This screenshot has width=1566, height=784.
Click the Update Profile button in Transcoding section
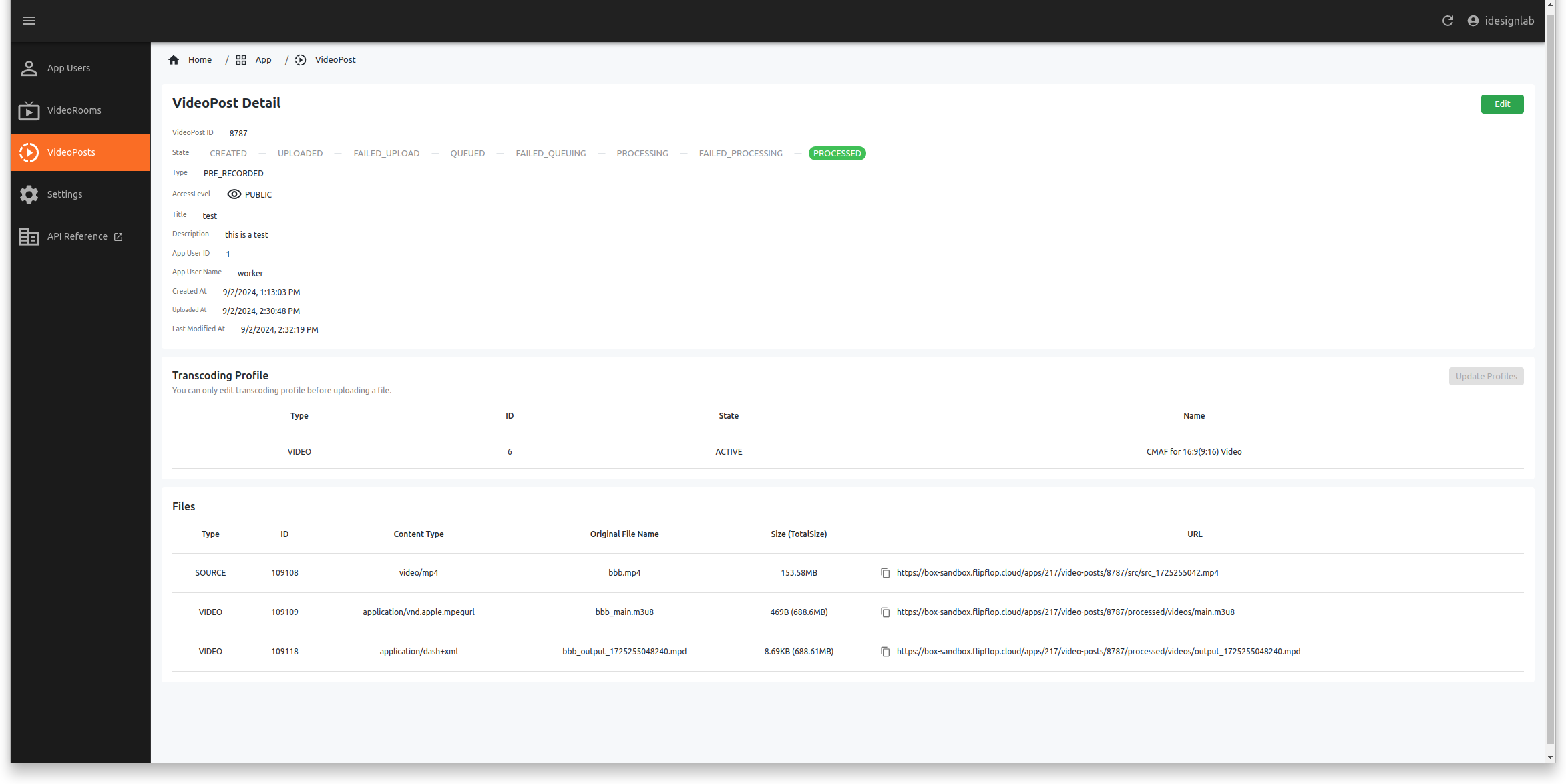click(x=1485, y=376)
